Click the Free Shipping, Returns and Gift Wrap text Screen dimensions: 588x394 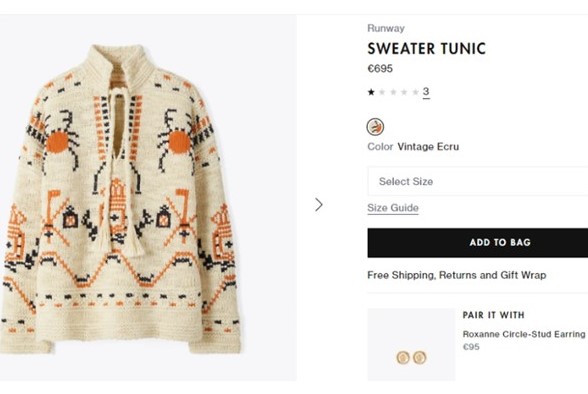point(456,275)
